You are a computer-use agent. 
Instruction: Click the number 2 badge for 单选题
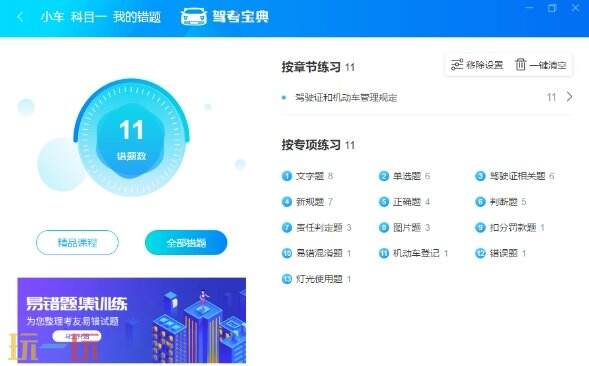tap(384, 176)
